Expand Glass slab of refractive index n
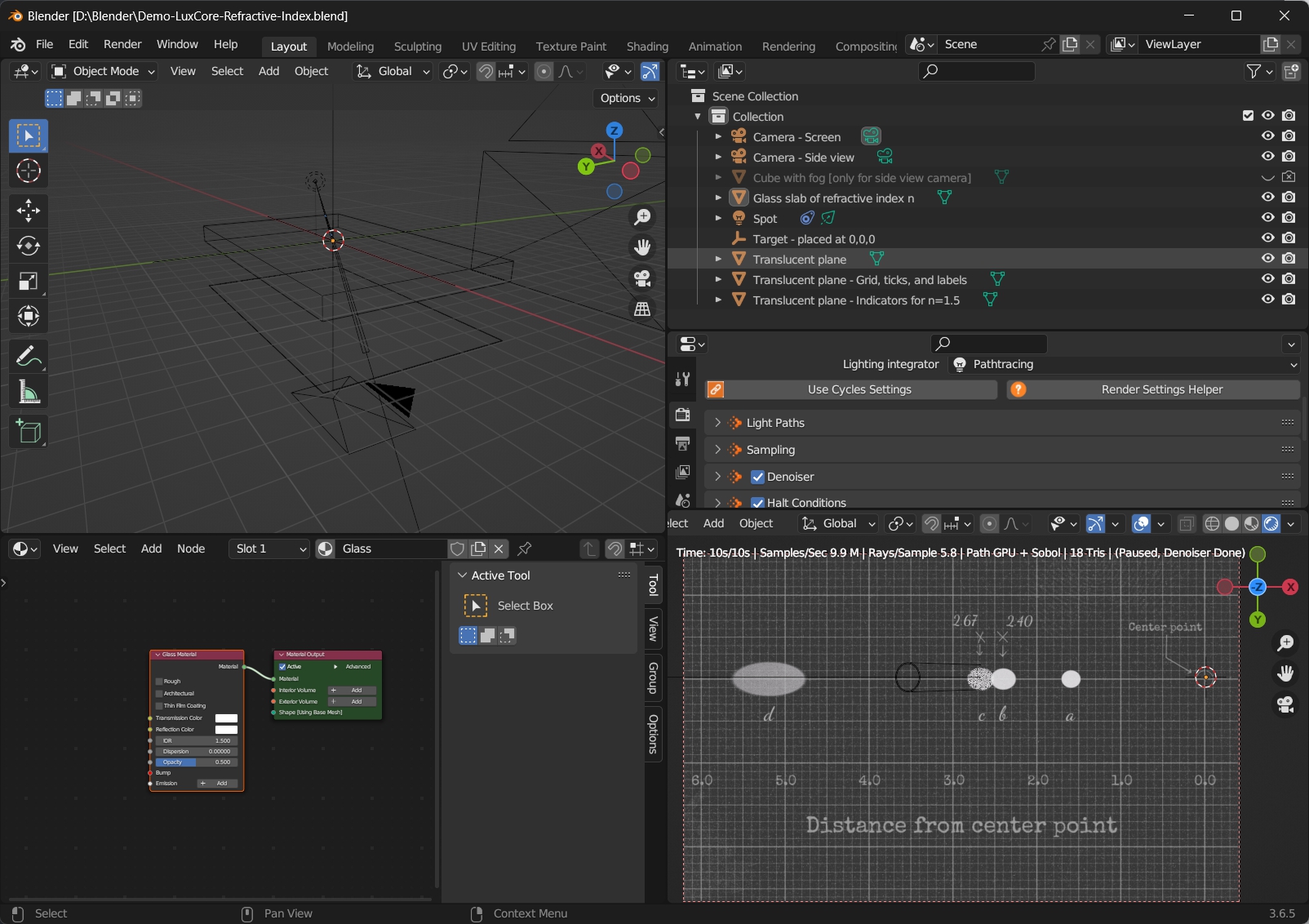 tap(718, 198)
